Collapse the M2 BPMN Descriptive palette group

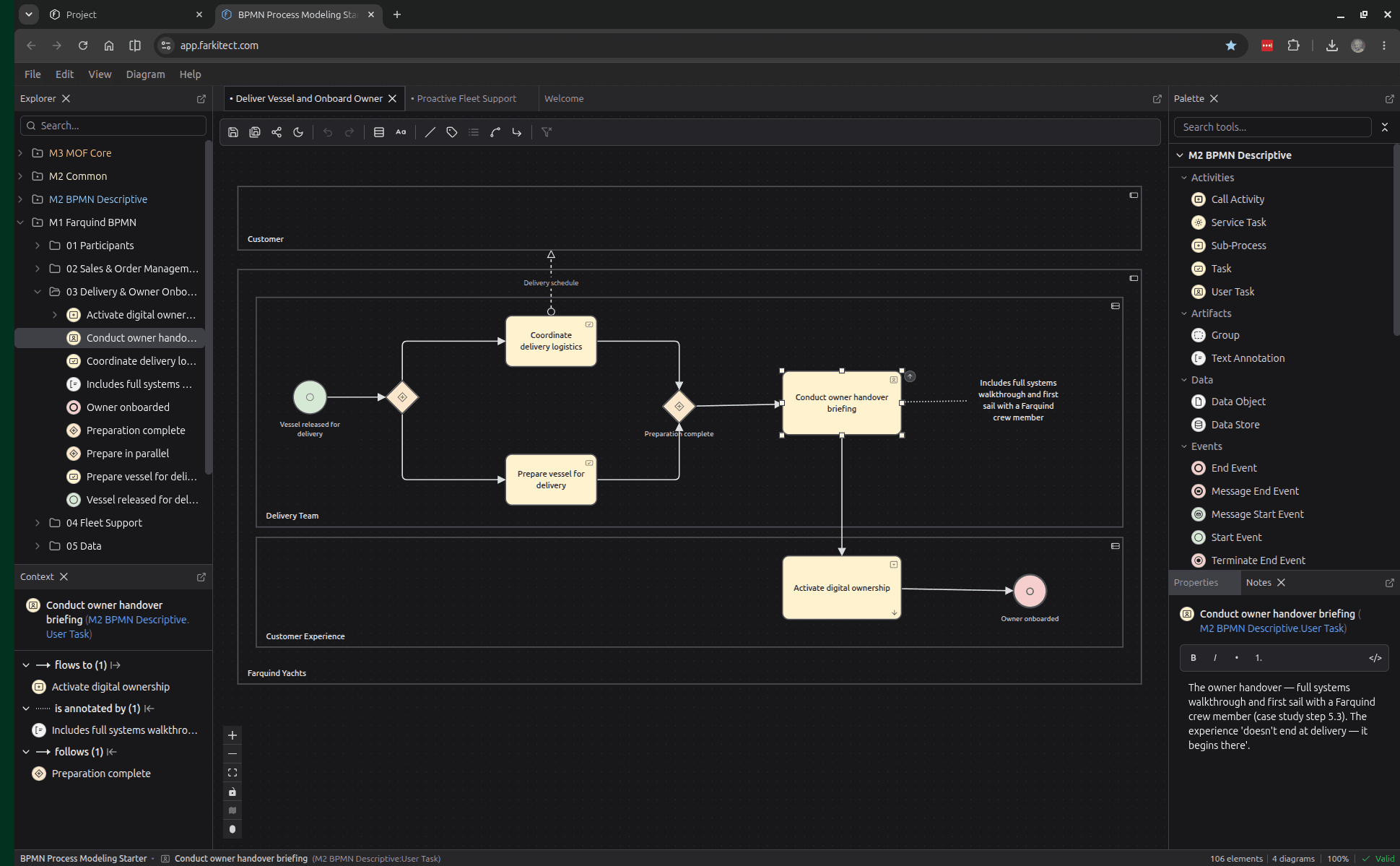(1180, 155)
